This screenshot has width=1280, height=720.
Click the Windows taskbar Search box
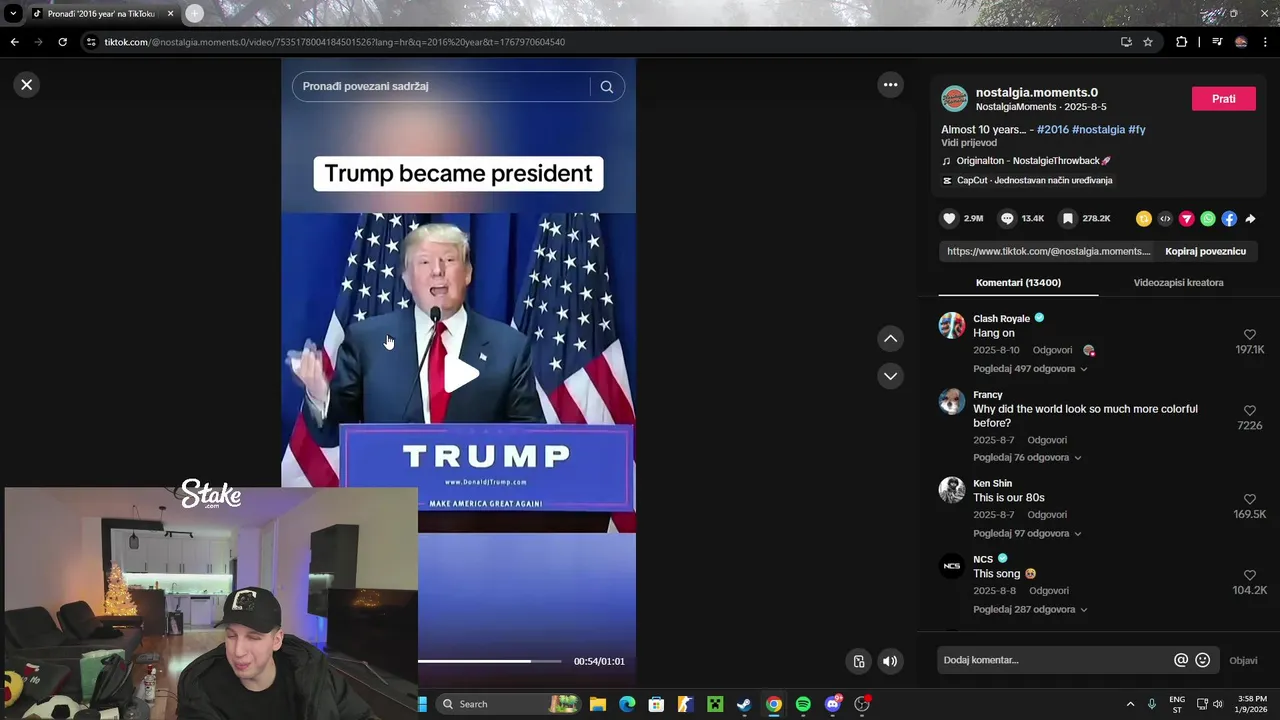click(x=507, y=704)
